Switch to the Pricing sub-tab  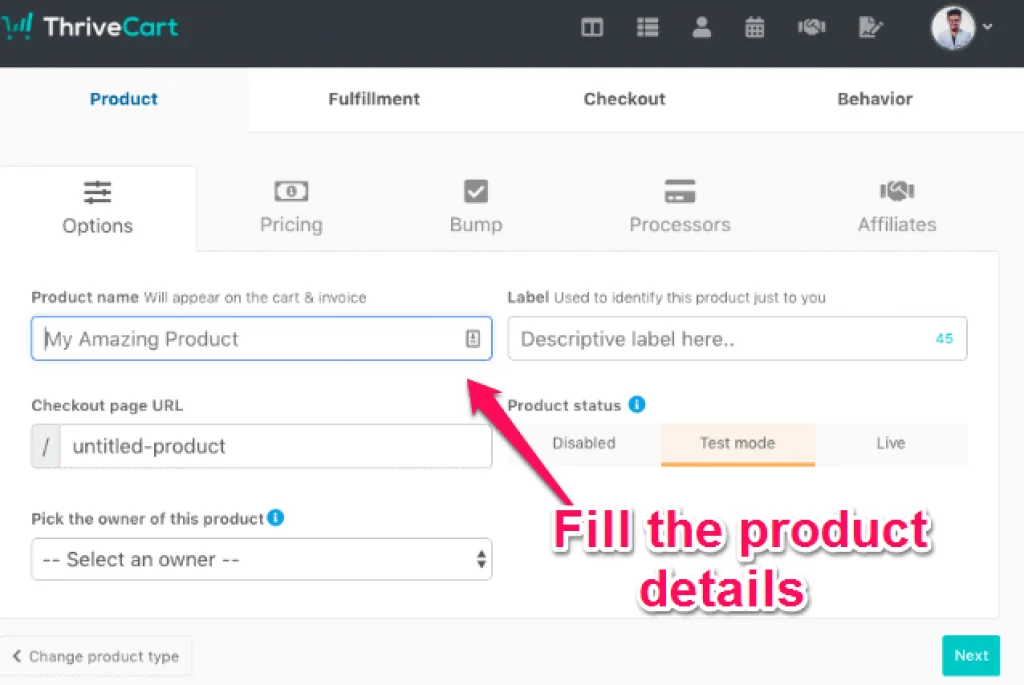[x=291, y=207]
